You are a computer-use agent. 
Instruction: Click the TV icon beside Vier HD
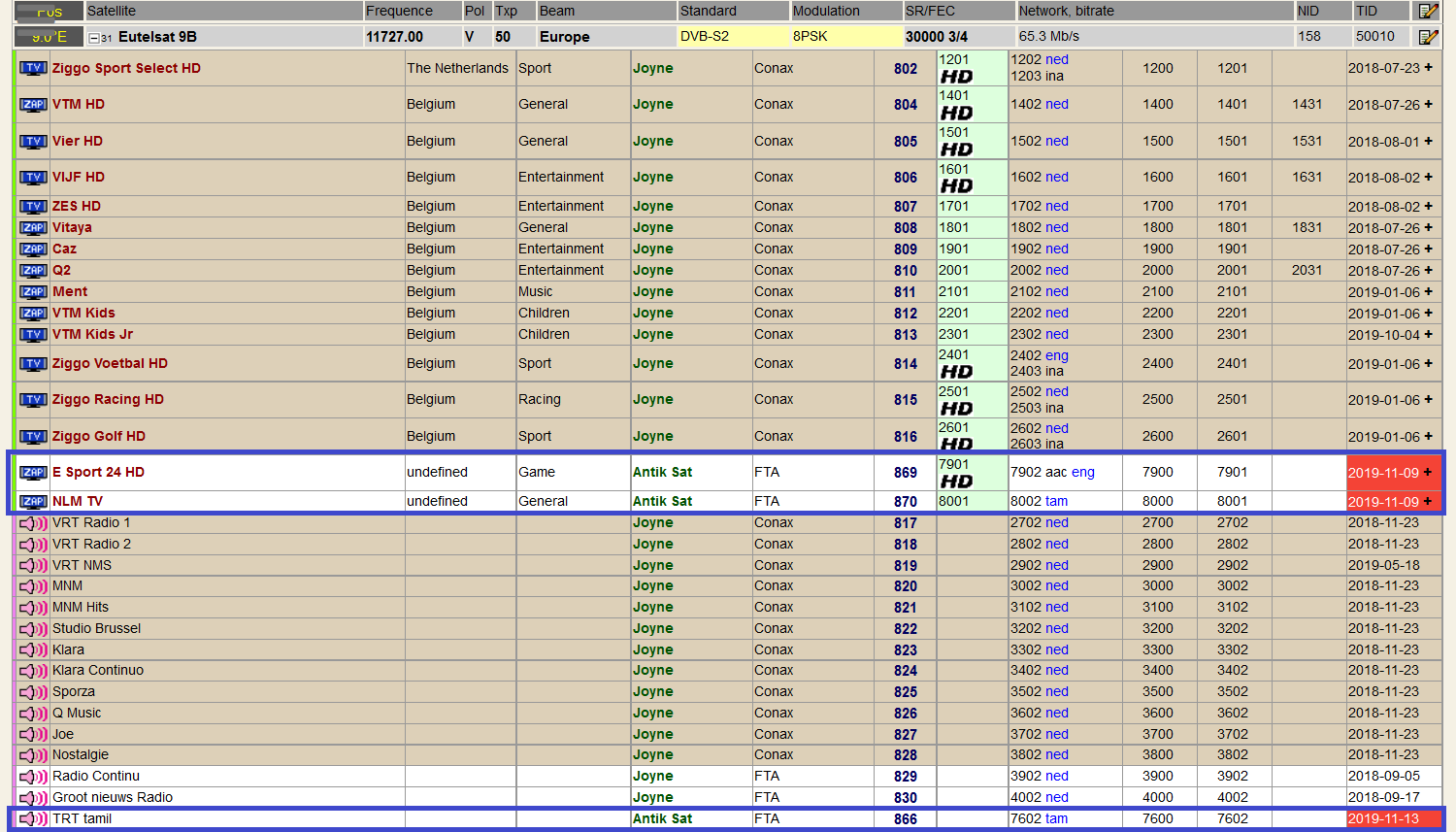coord(34,141)
